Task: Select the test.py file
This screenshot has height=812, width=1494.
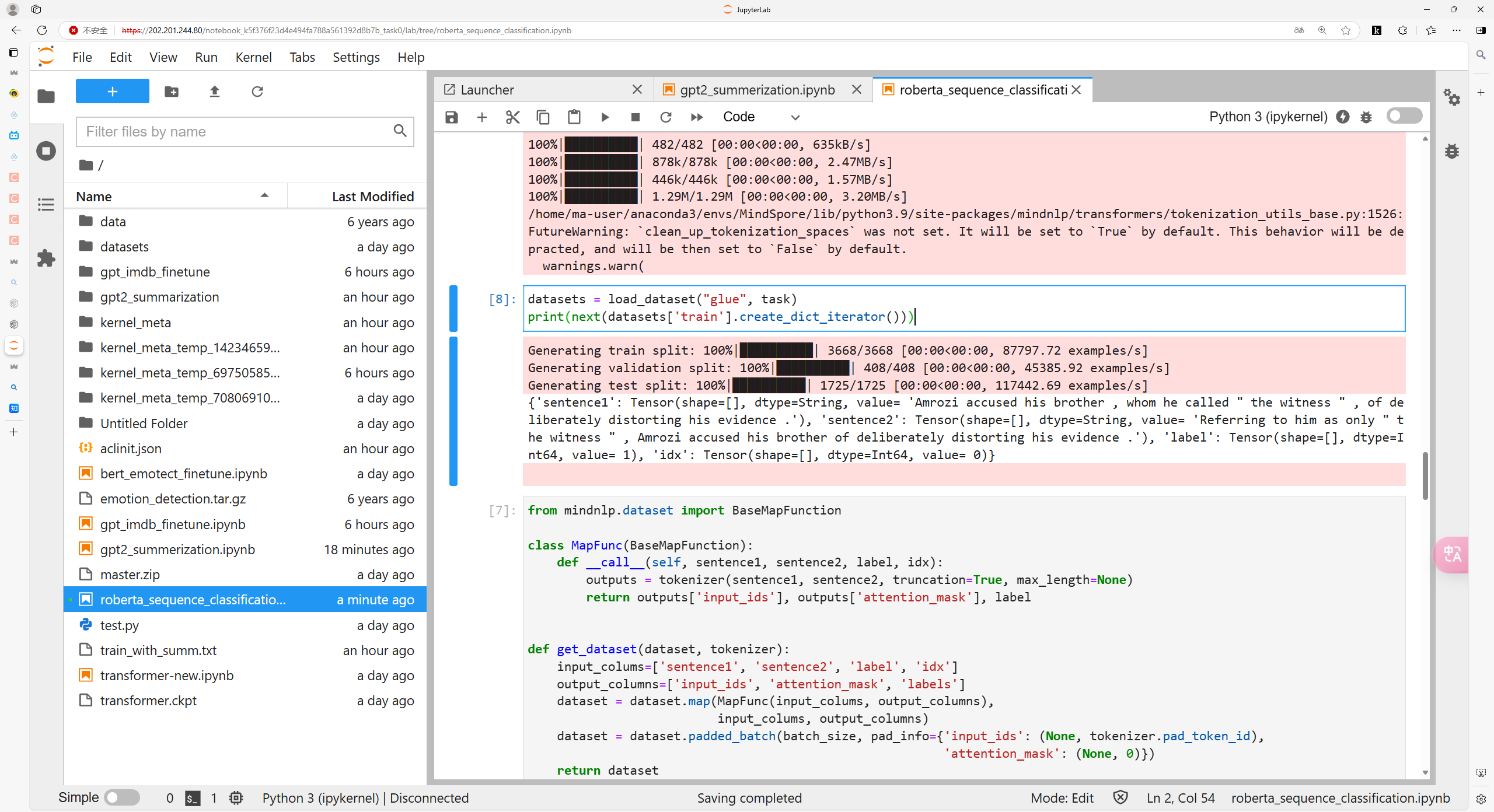Action: click(245, 625)
